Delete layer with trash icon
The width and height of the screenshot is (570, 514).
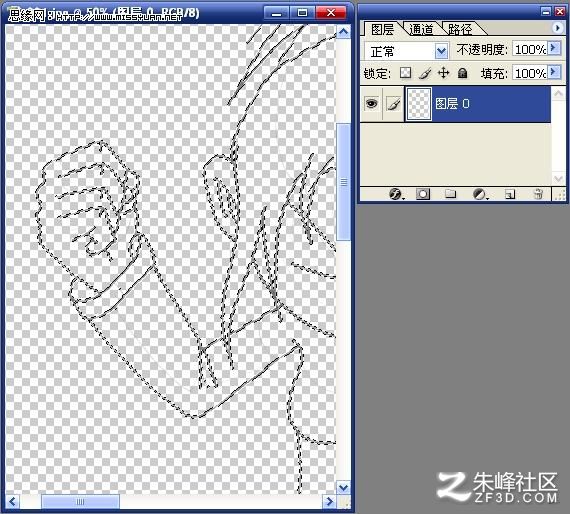pyautogui.click(x=538, y=194)
